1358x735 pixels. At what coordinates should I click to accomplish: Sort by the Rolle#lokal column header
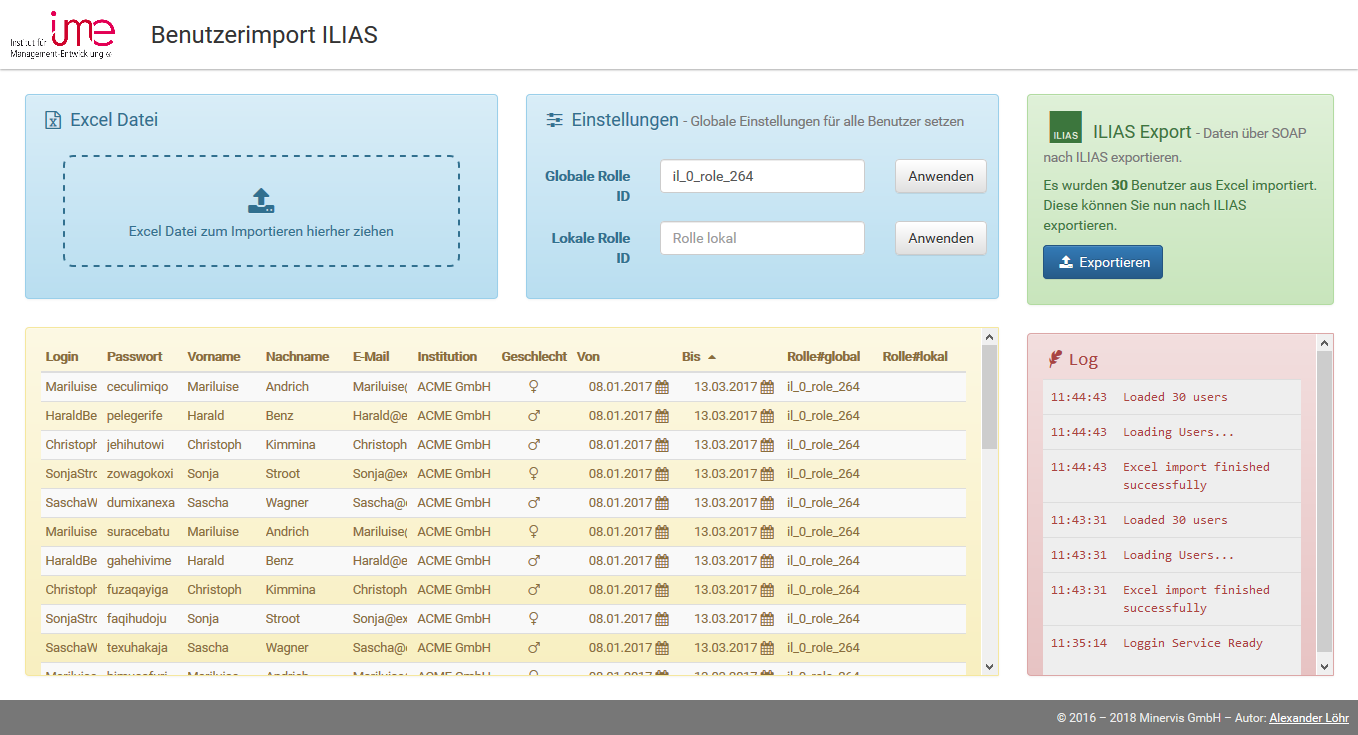(915, 357)
